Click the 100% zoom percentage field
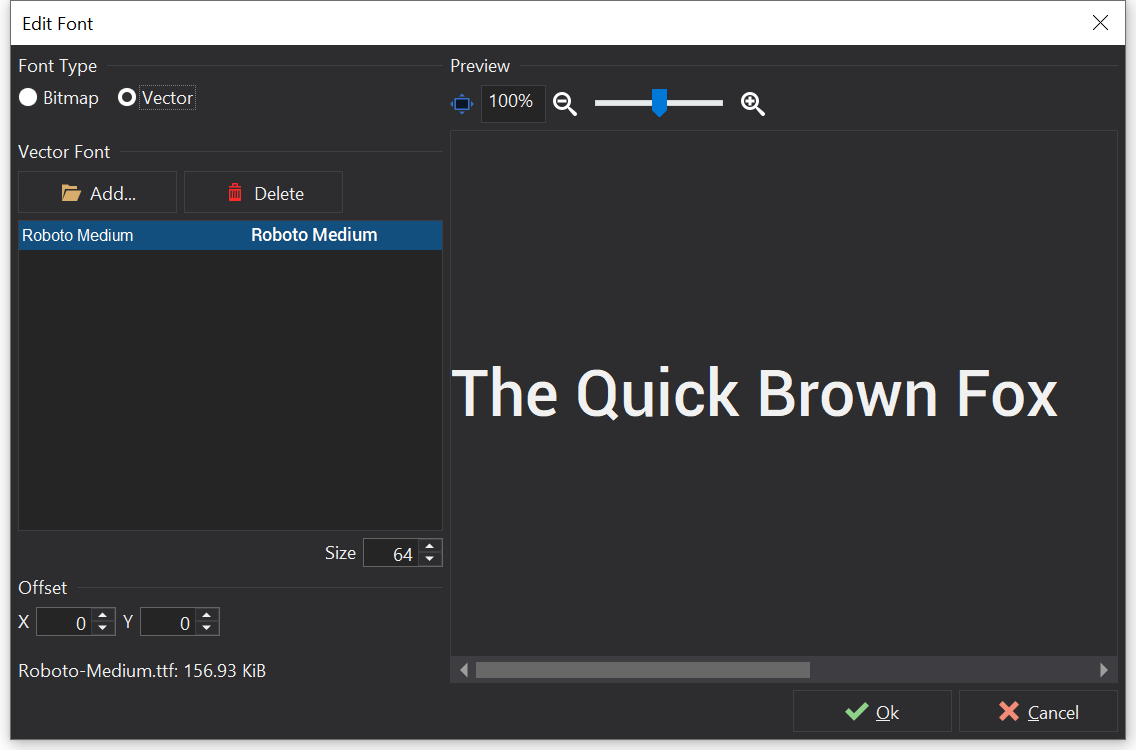 (x=512, y=103)
